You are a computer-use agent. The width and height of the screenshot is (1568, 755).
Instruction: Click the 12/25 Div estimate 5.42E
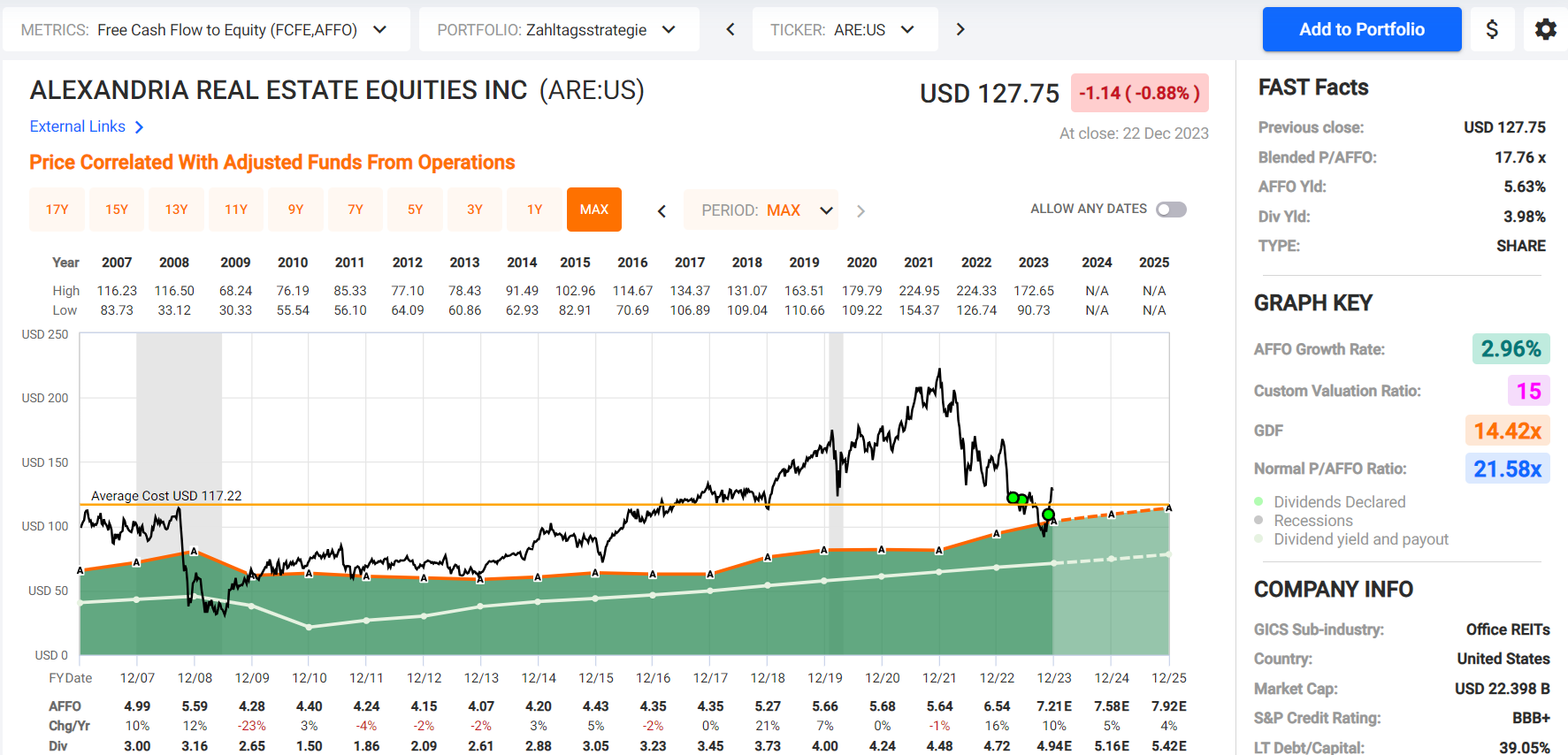click(1169, 746)
